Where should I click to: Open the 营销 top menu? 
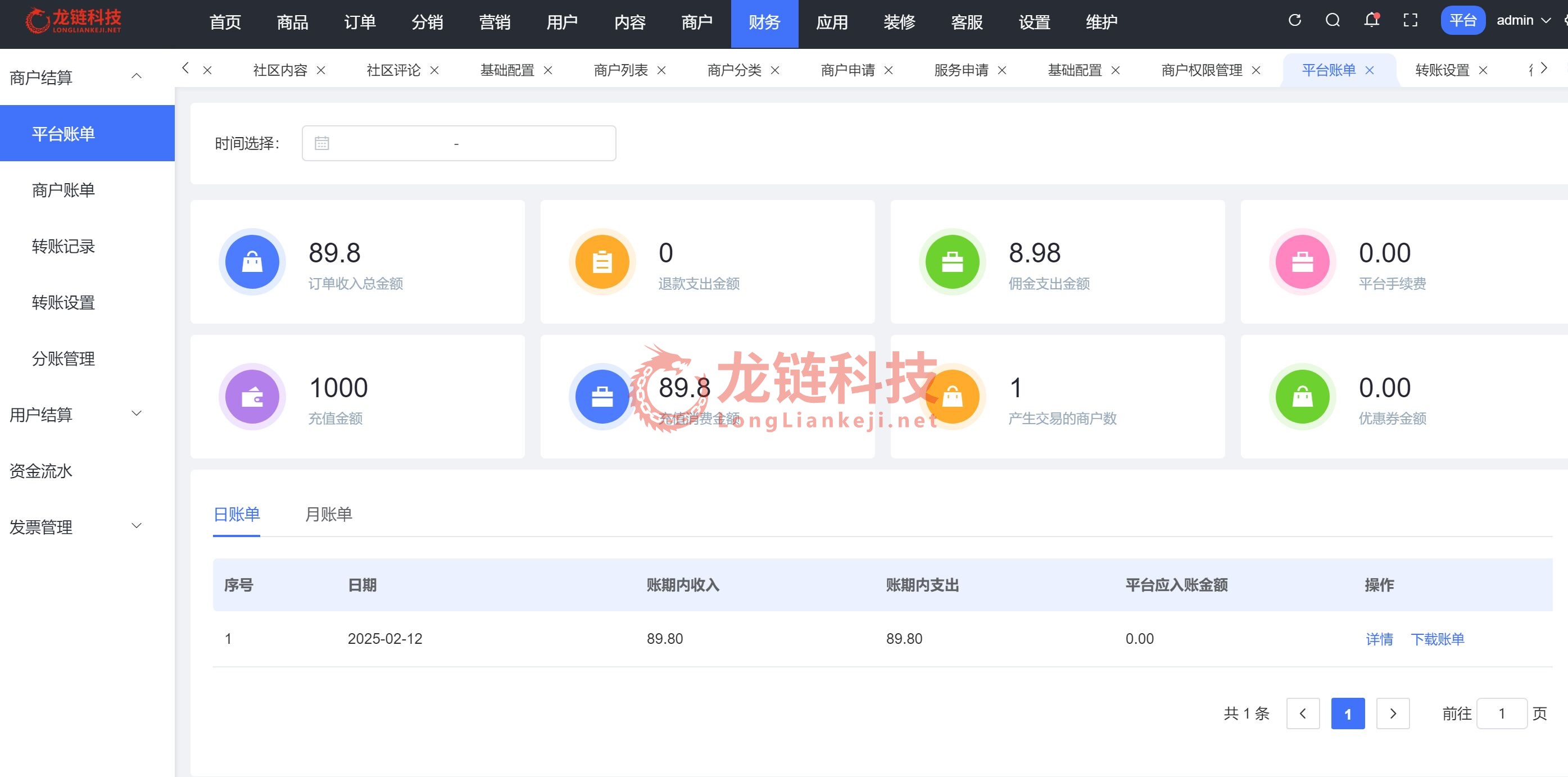click(x=495, y=23)
